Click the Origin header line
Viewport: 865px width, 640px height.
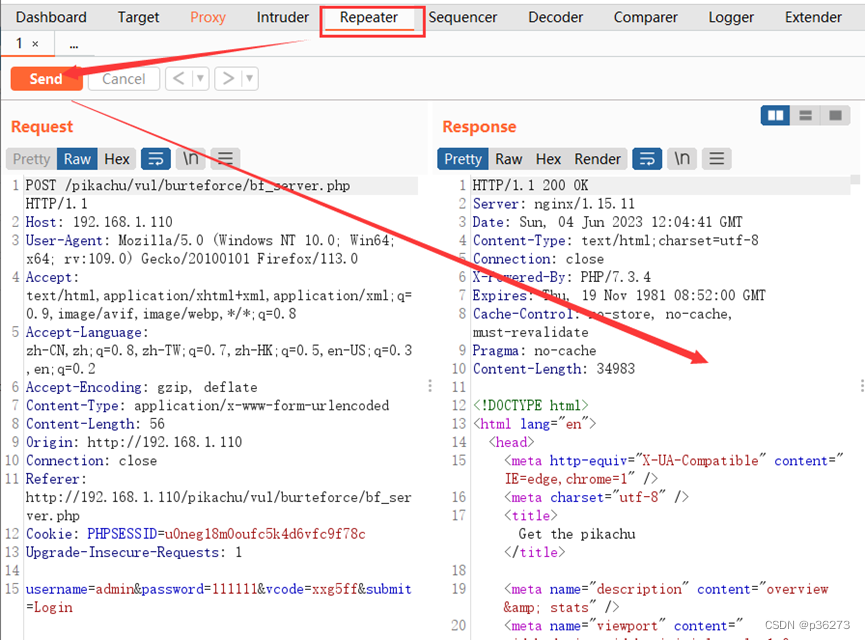pyautogui.click(x=134, y=442)
